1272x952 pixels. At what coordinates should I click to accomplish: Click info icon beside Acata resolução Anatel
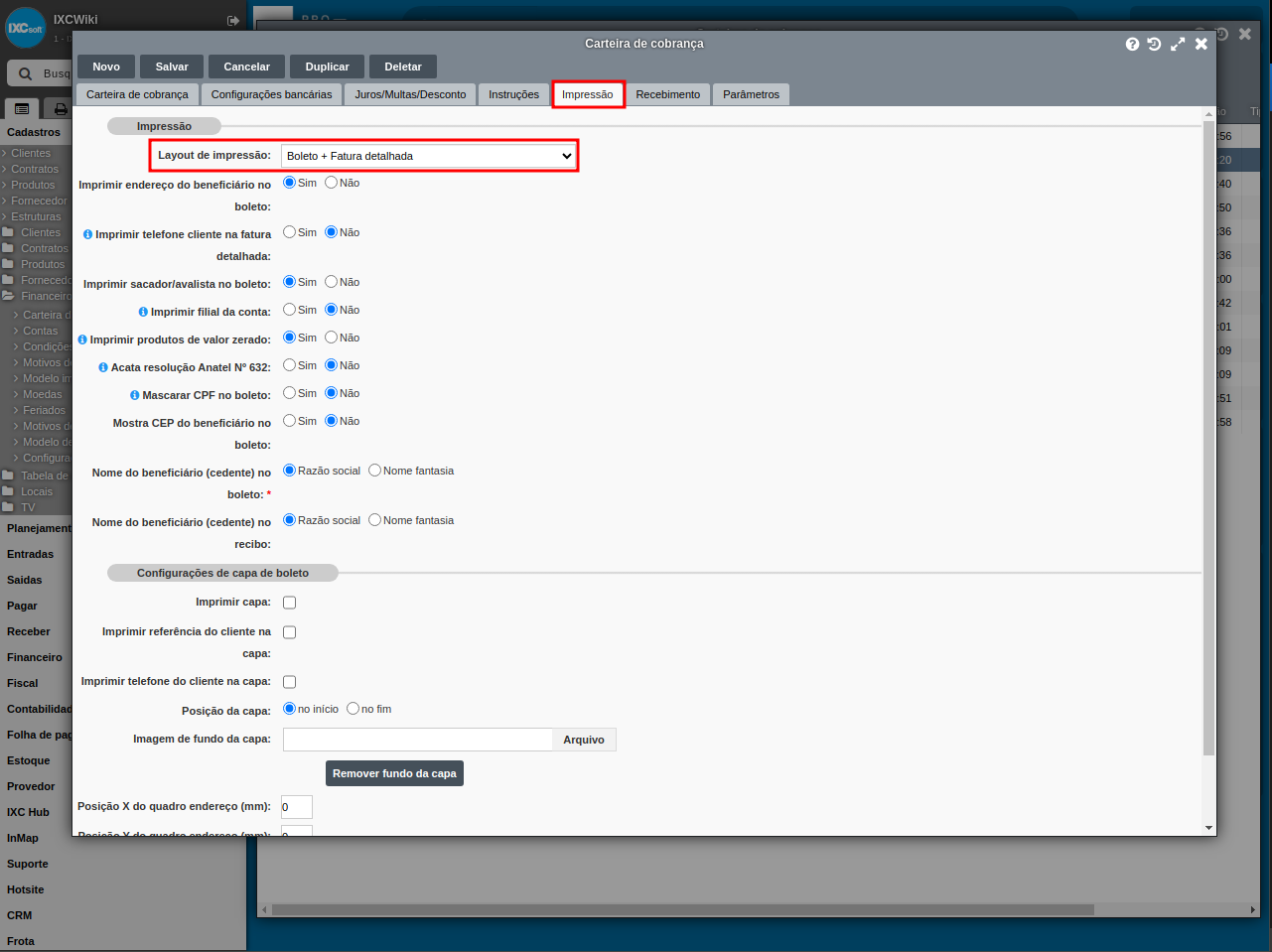[103, 367]
